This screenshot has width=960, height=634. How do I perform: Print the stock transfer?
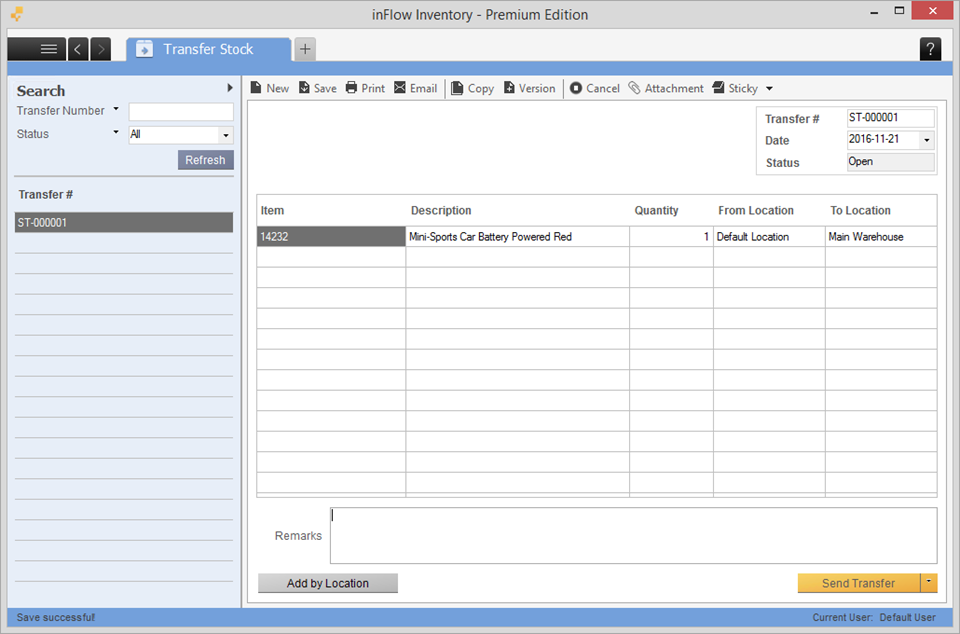click(x=365, y=88)
